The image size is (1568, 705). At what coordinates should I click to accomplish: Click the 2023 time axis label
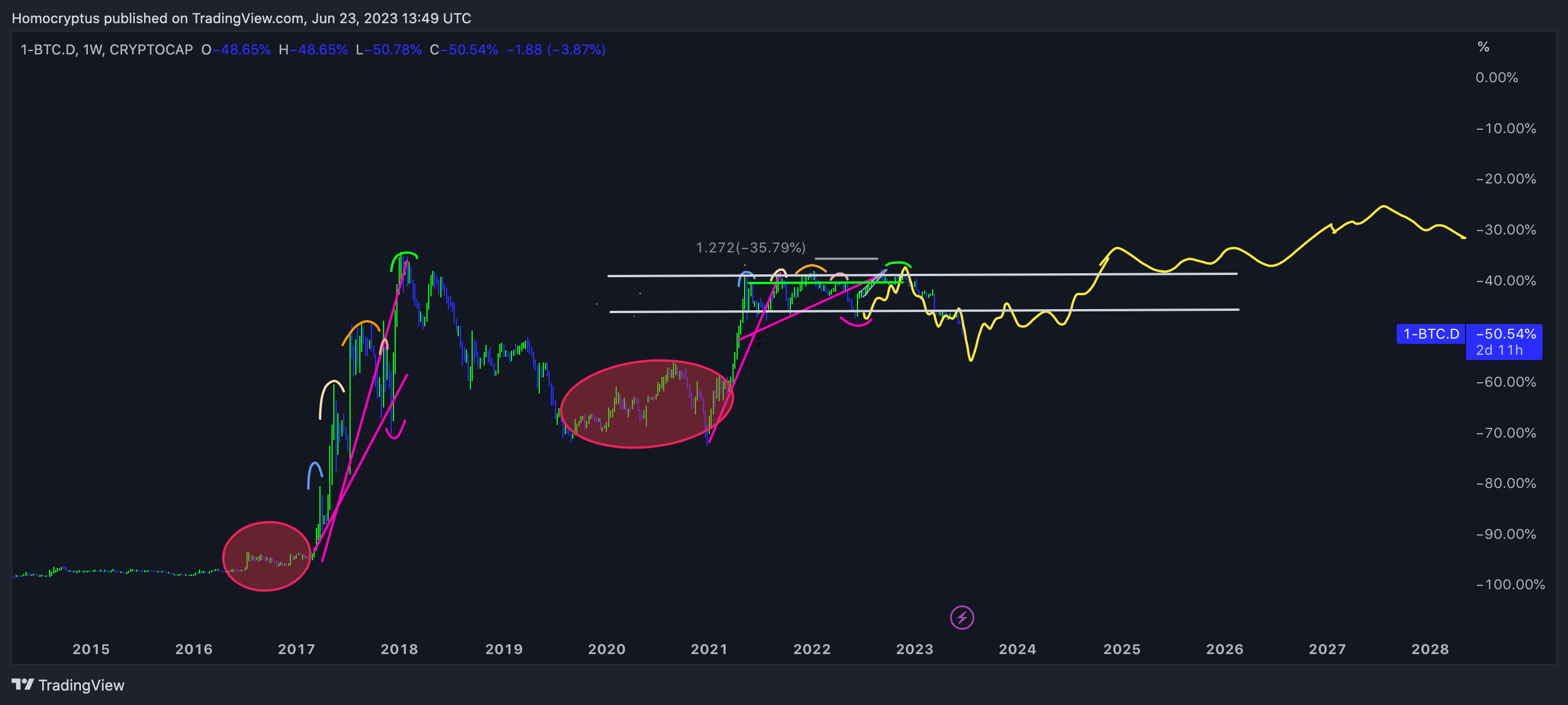click(915, 649)
